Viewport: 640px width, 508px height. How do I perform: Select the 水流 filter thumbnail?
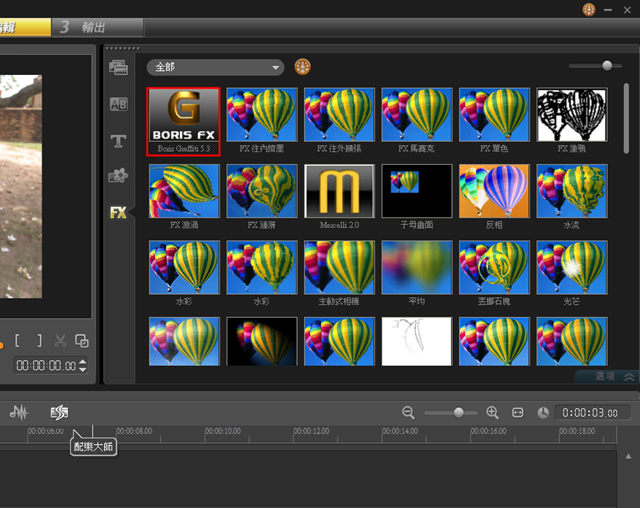pyautogui.click(x=572, y=191)
